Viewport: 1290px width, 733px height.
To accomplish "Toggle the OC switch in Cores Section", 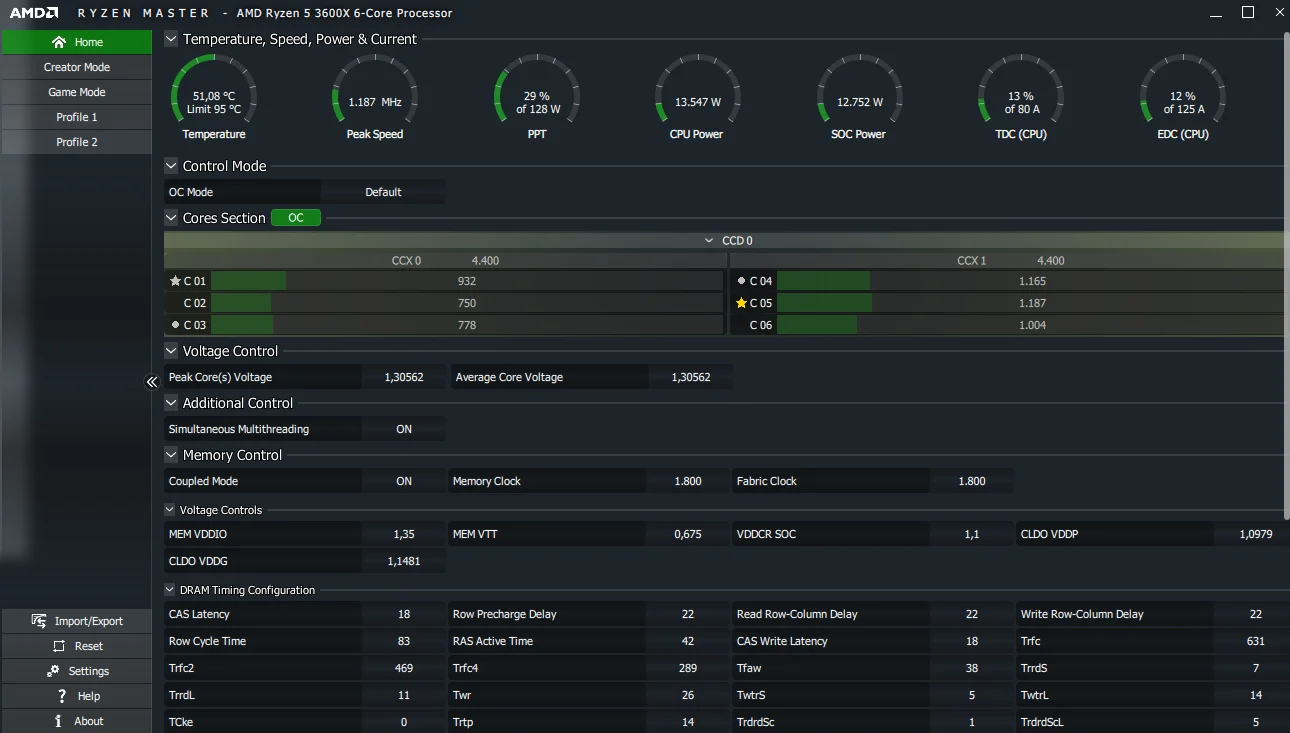I will tap(296, 218).
